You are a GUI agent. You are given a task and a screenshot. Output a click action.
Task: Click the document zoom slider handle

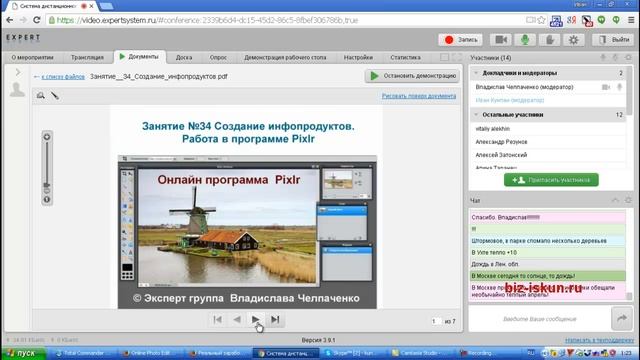[47, 186]
